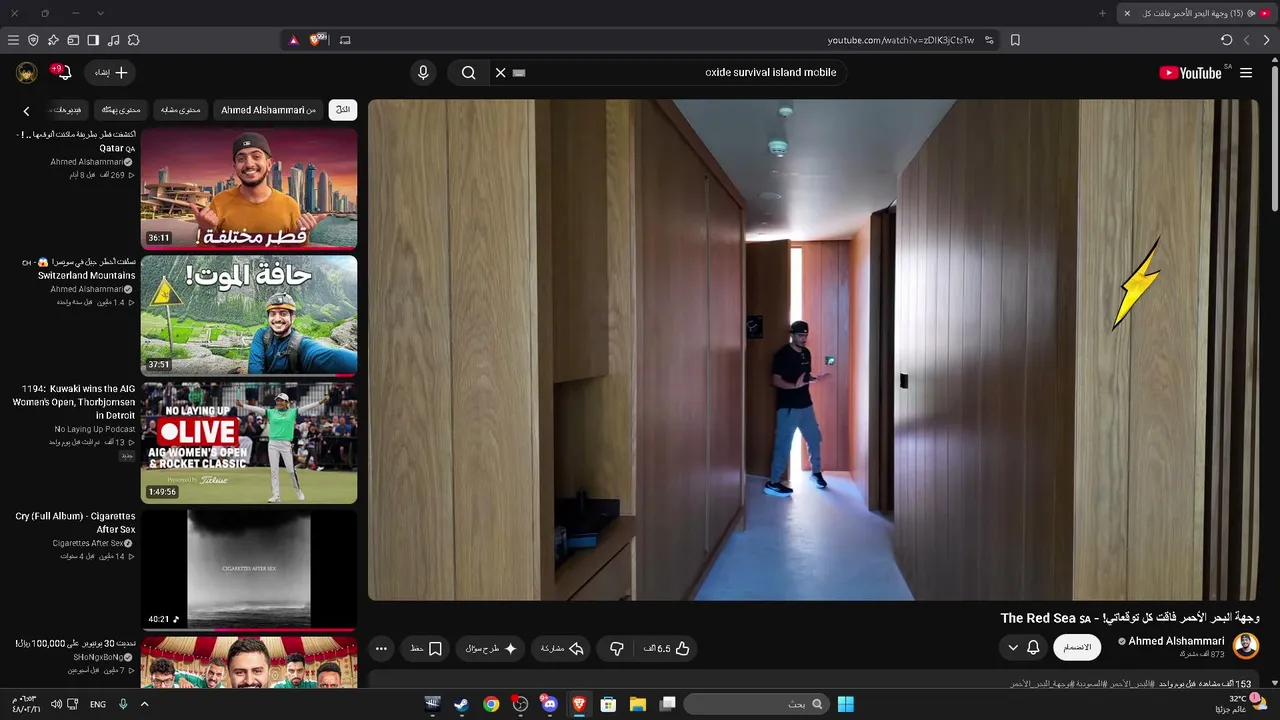
Task: Open Cigarettes After Sex album thumbnail
Action: [249, 570]
